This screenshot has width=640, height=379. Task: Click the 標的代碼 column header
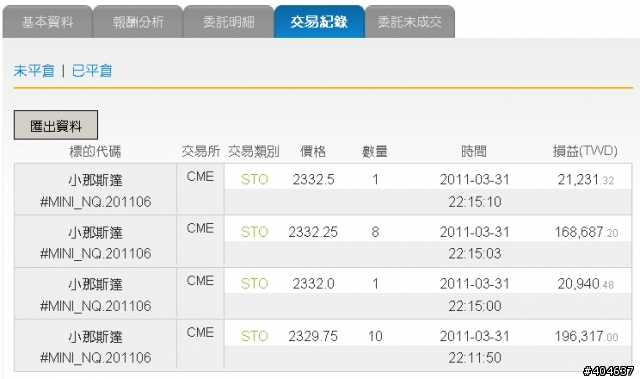point(95,152)
